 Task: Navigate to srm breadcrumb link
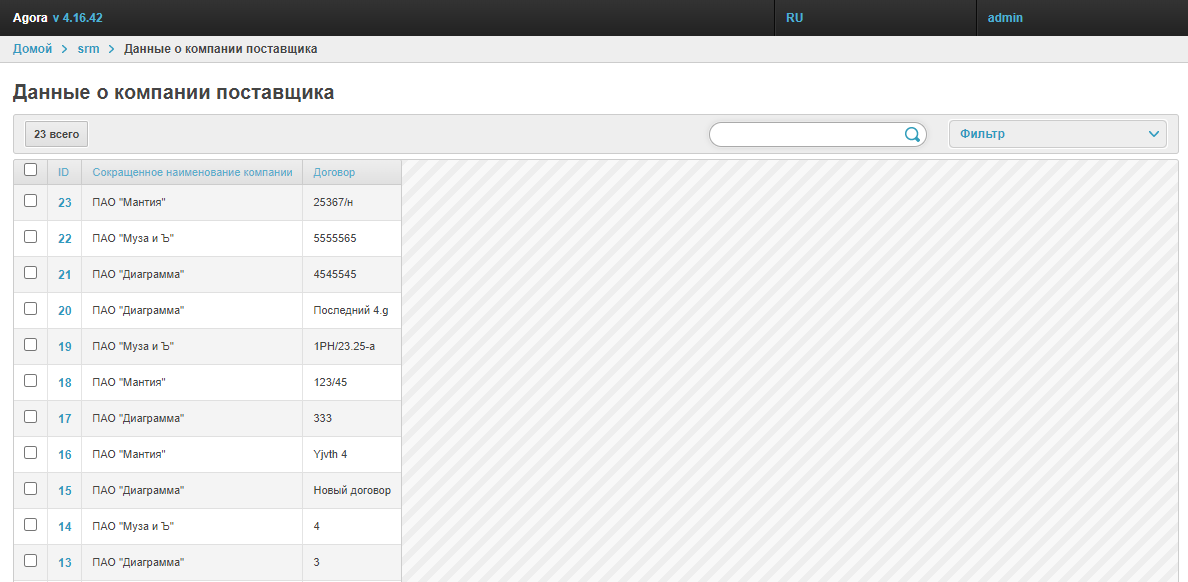[88, 49]
